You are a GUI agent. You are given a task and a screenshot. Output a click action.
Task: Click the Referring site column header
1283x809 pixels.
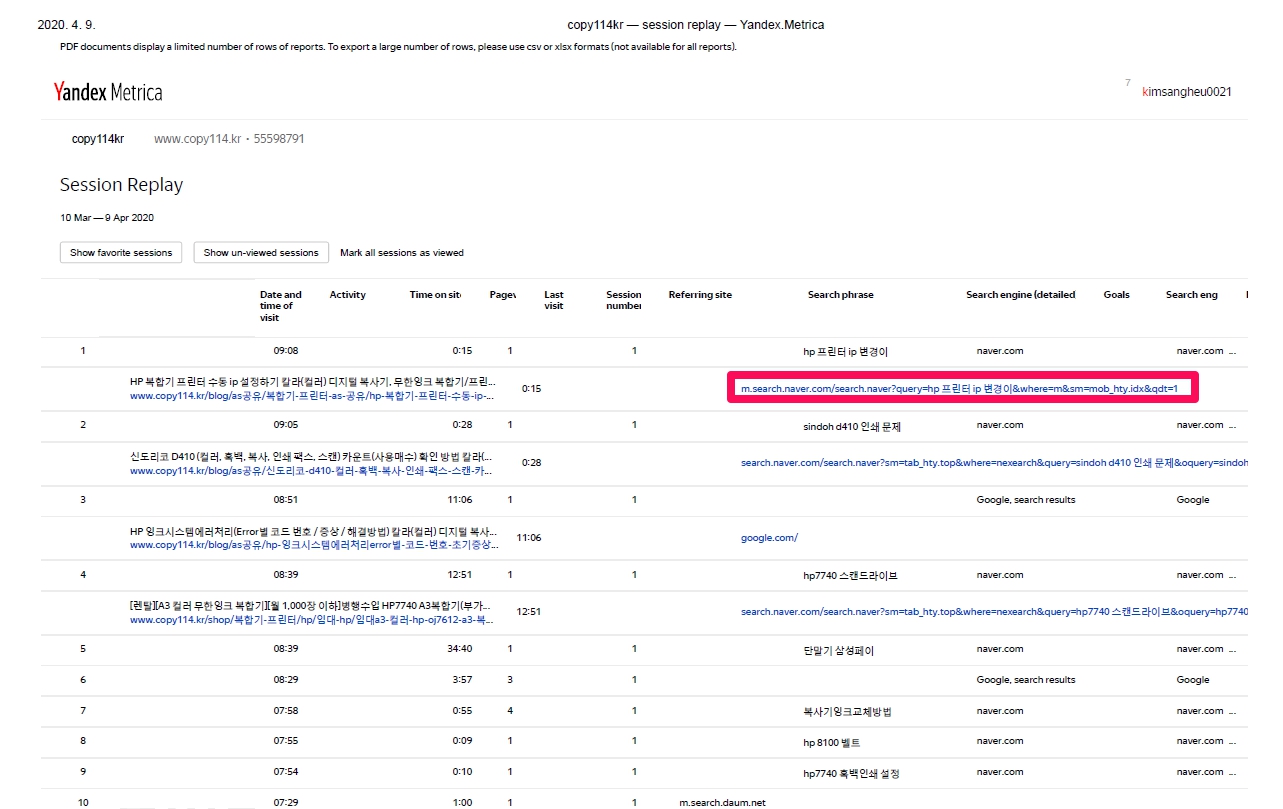pos(700,295)
